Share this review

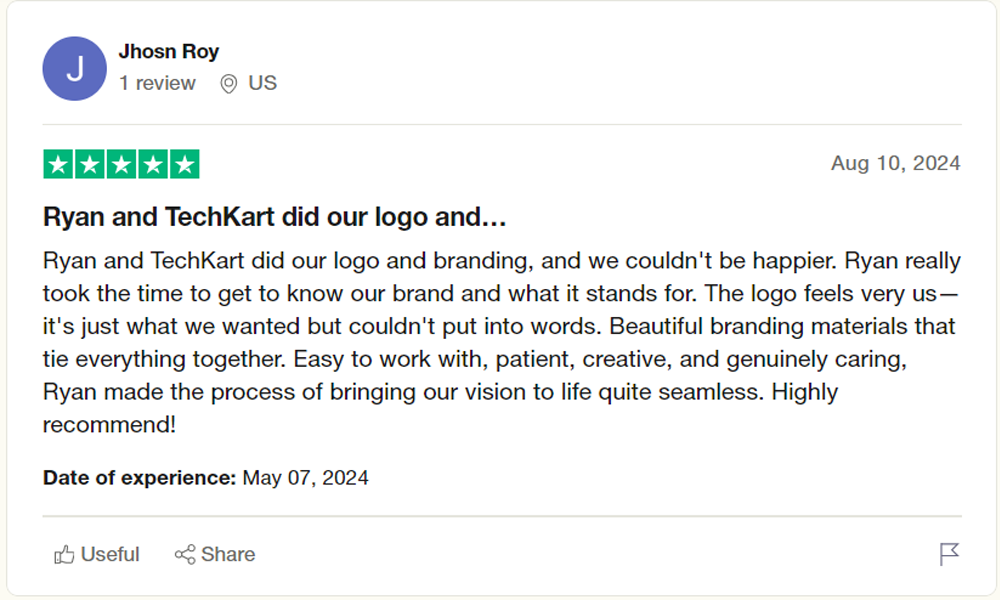point(215,555)
